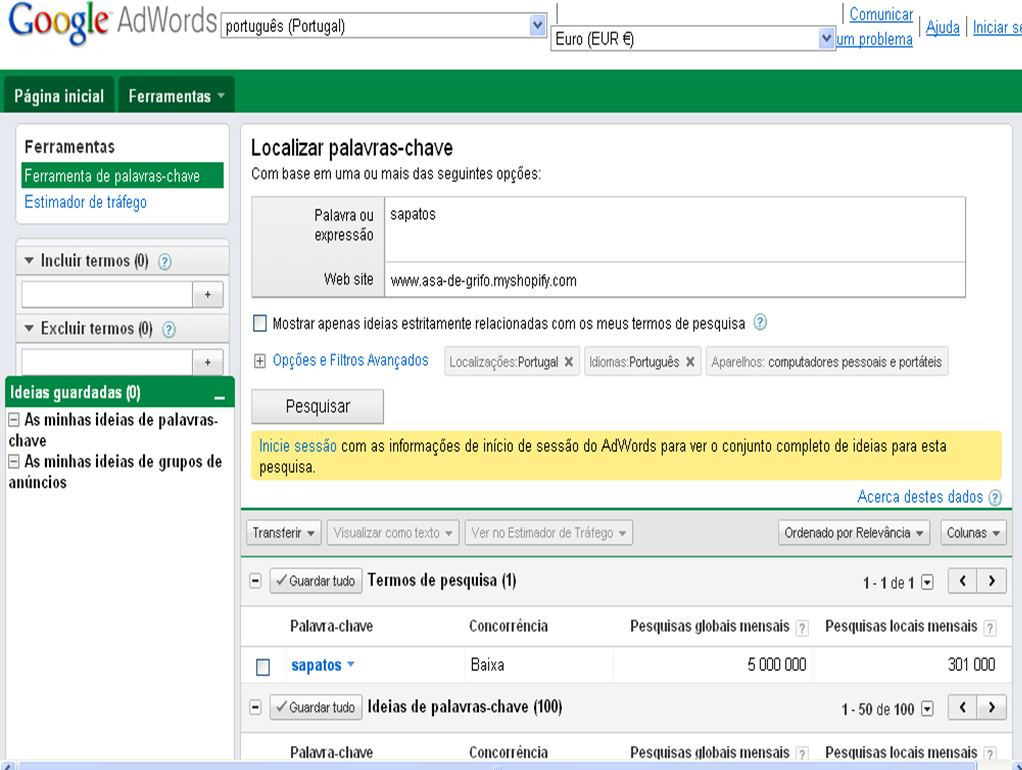
Task: Click the Google AdWords logo
Action: 112,23
